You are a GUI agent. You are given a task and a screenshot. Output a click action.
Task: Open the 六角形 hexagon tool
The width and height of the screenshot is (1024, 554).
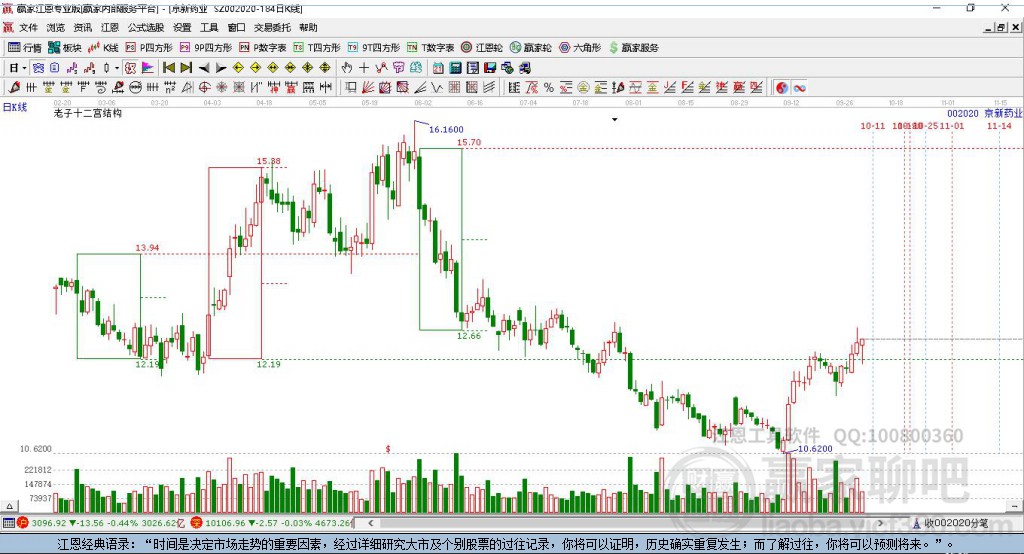(580, 48)
